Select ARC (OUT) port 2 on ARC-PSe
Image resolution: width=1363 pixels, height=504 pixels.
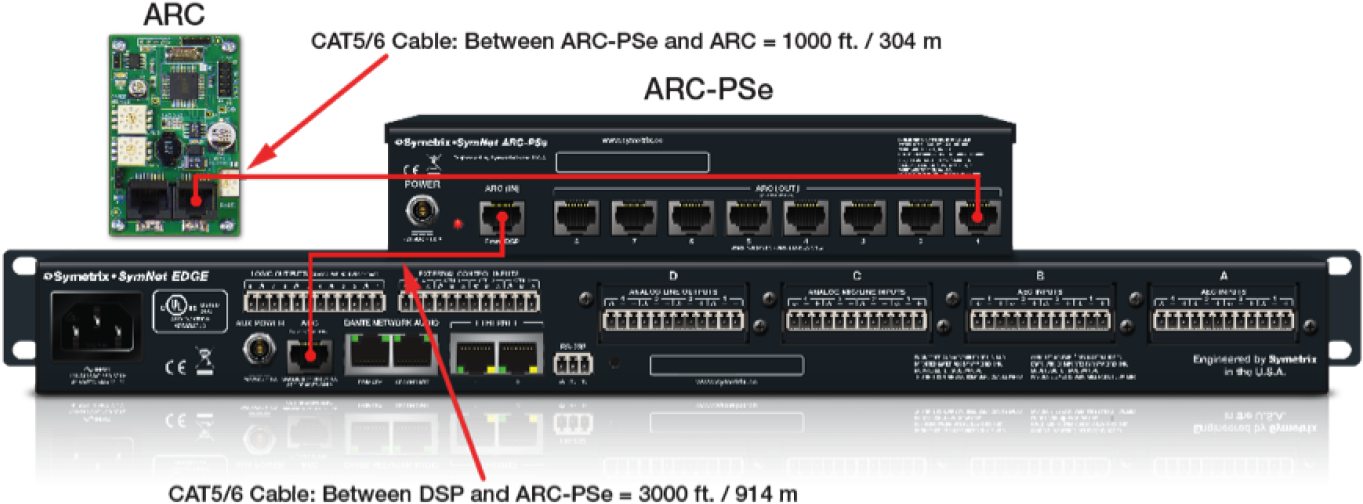919,217
